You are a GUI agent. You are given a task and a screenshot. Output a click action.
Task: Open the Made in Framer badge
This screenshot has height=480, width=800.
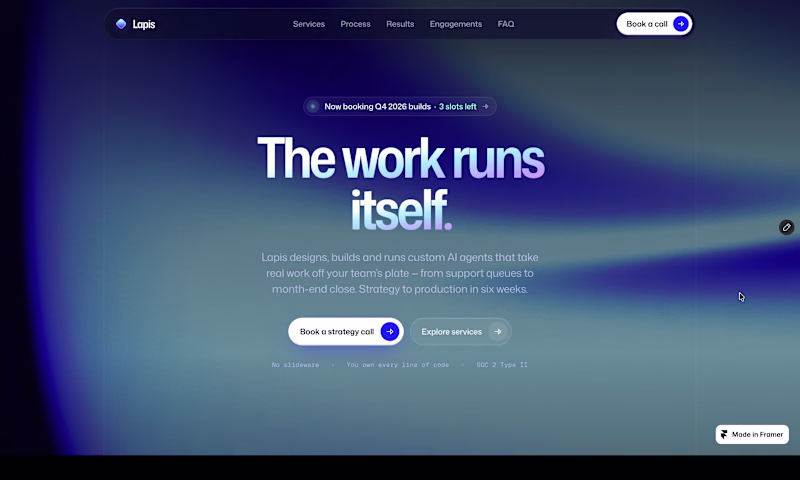tap(752, 435)
